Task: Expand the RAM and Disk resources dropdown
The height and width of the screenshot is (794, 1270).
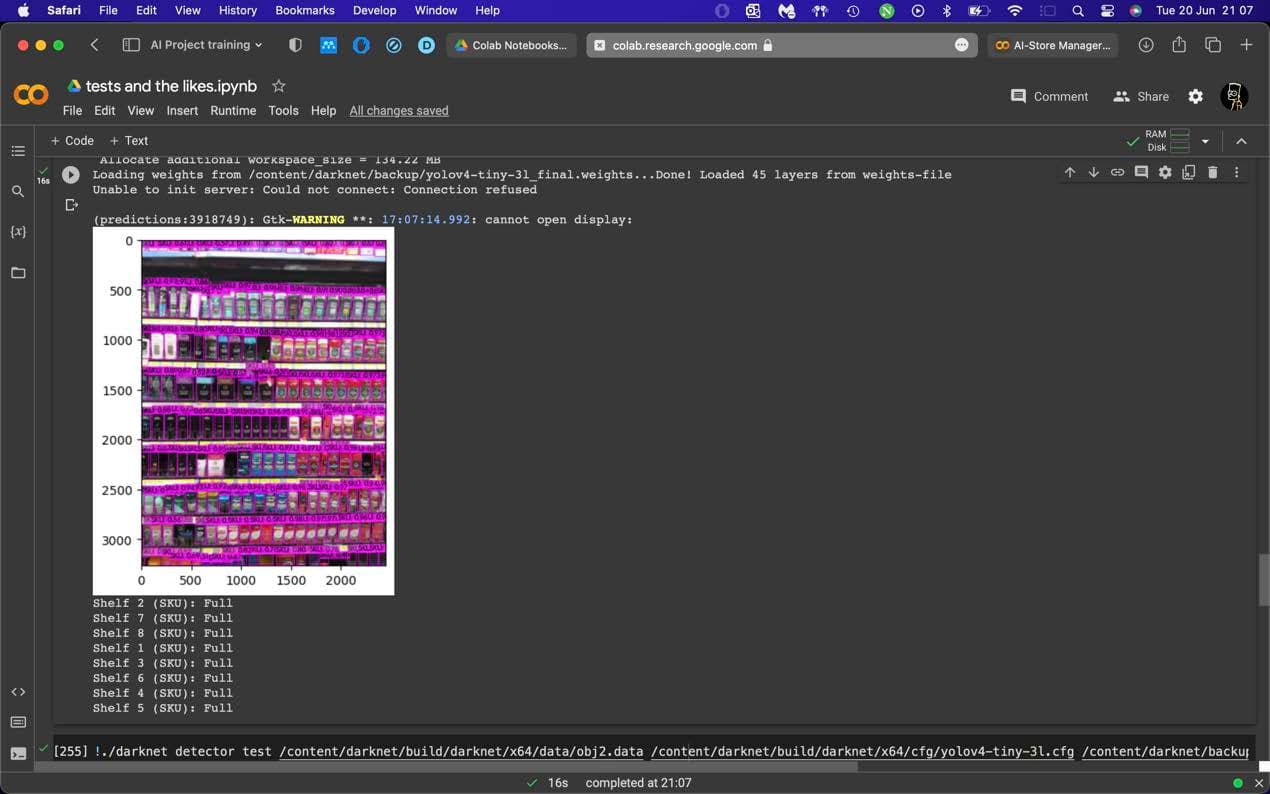Action: pos(1205,141)
